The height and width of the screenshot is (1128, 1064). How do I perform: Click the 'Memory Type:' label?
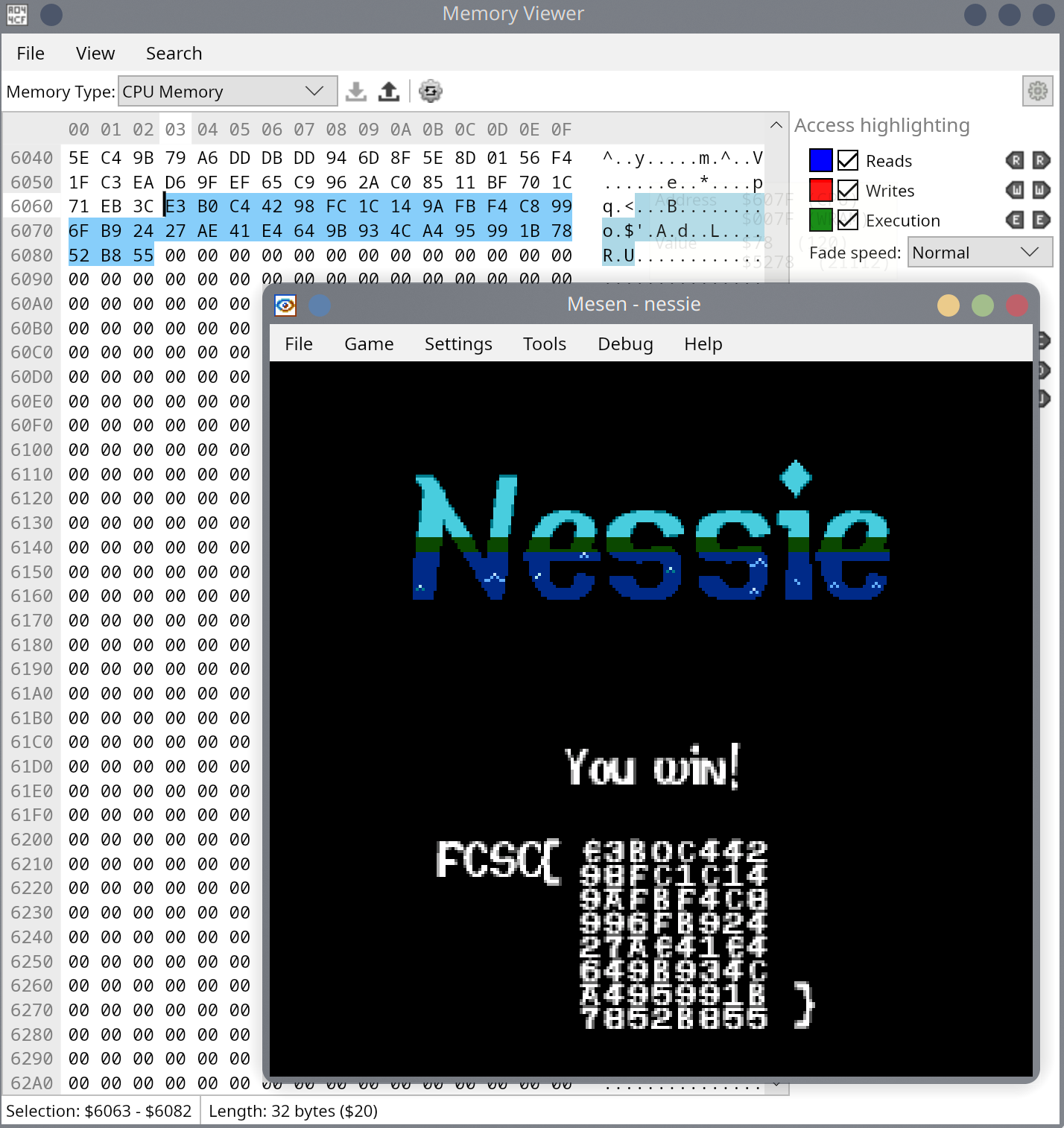(61, 92)
